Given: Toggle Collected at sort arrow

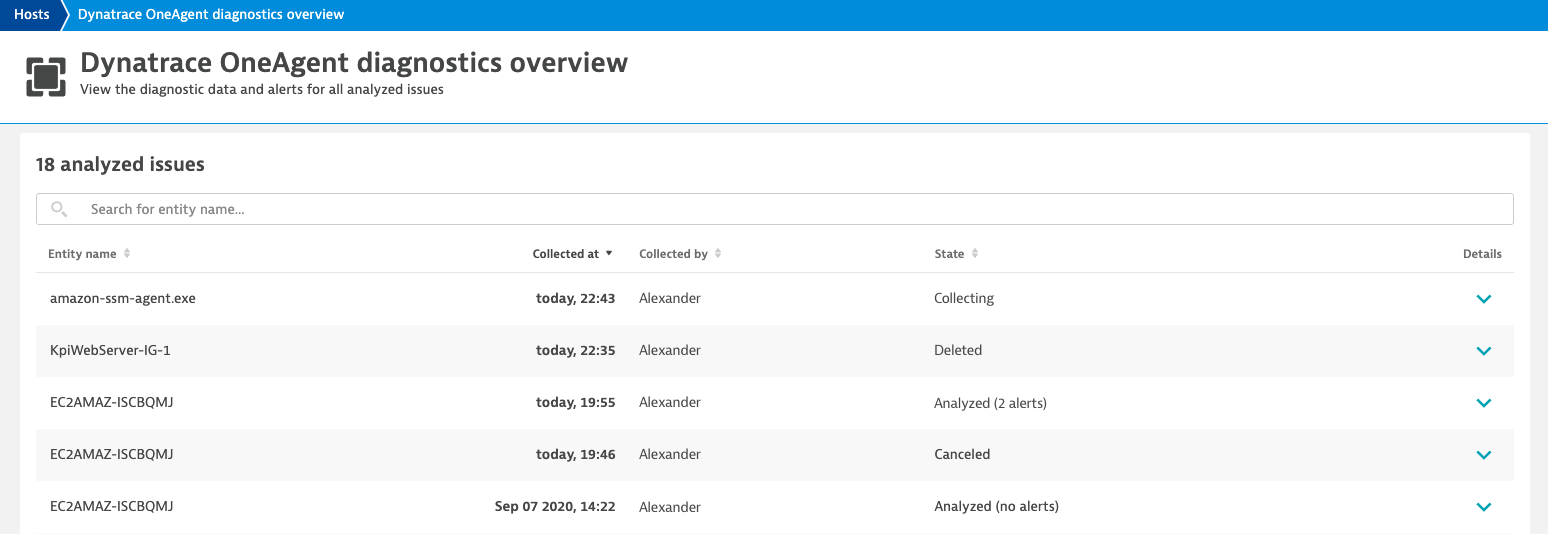Looking at the screenshot, I should pyautogui.click(x=609, y=254).
